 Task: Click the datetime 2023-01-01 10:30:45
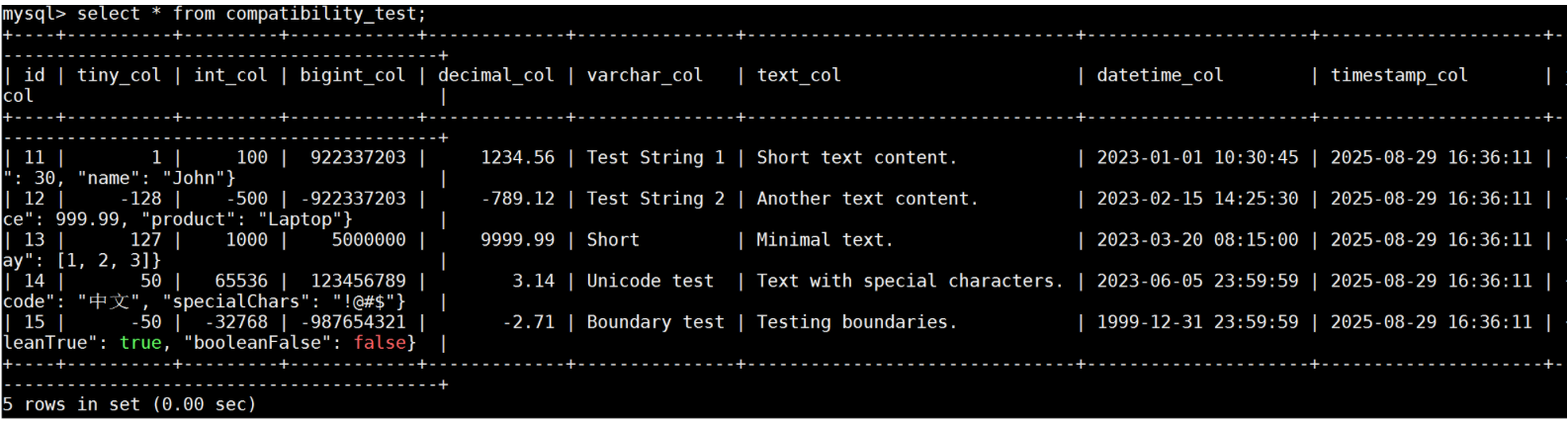coord(1197,157)
